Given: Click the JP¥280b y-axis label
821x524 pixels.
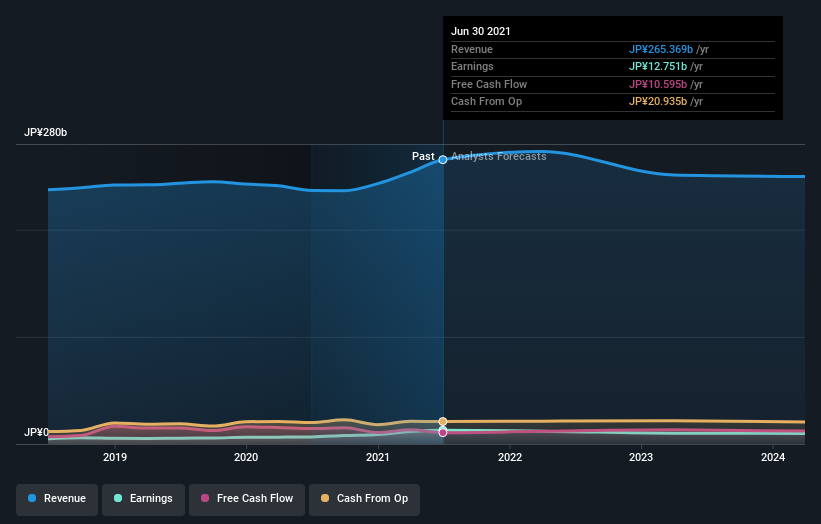Looking at the screenshot, I should coord(46,132).
